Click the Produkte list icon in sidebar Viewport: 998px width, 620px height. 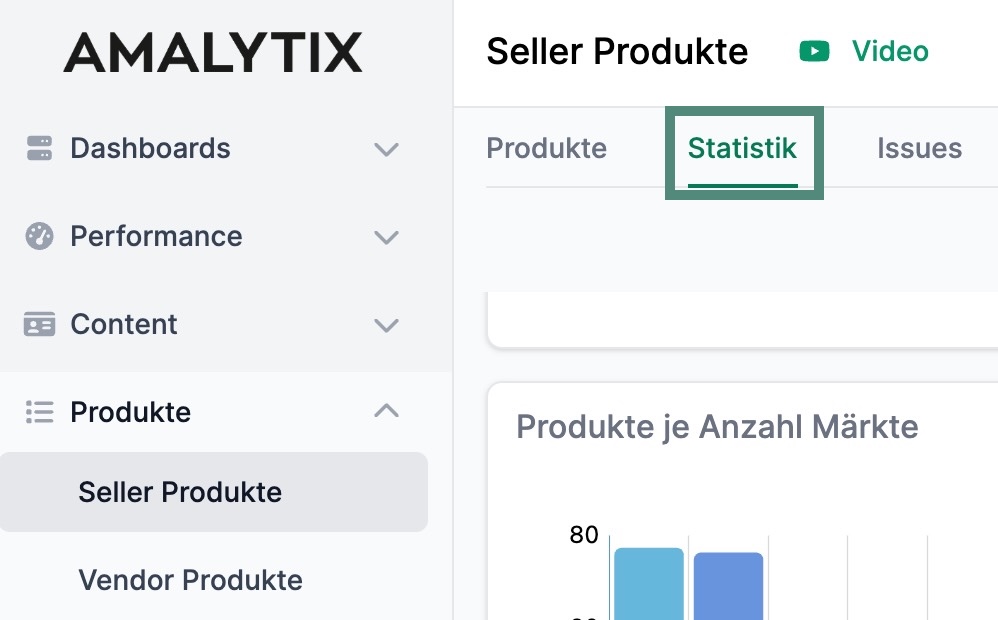point(39,412)
